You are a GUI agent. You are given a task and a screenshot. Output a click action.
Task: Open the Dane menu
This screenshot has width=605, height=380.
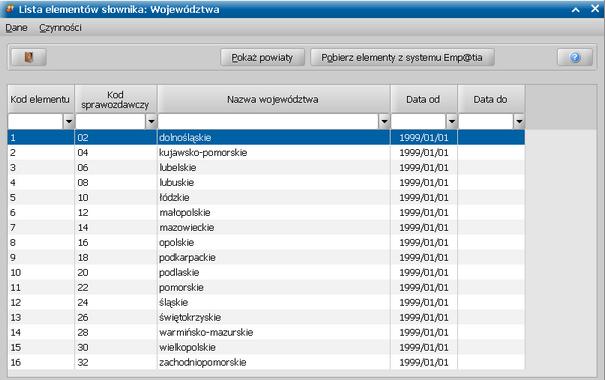click(16, 28)
